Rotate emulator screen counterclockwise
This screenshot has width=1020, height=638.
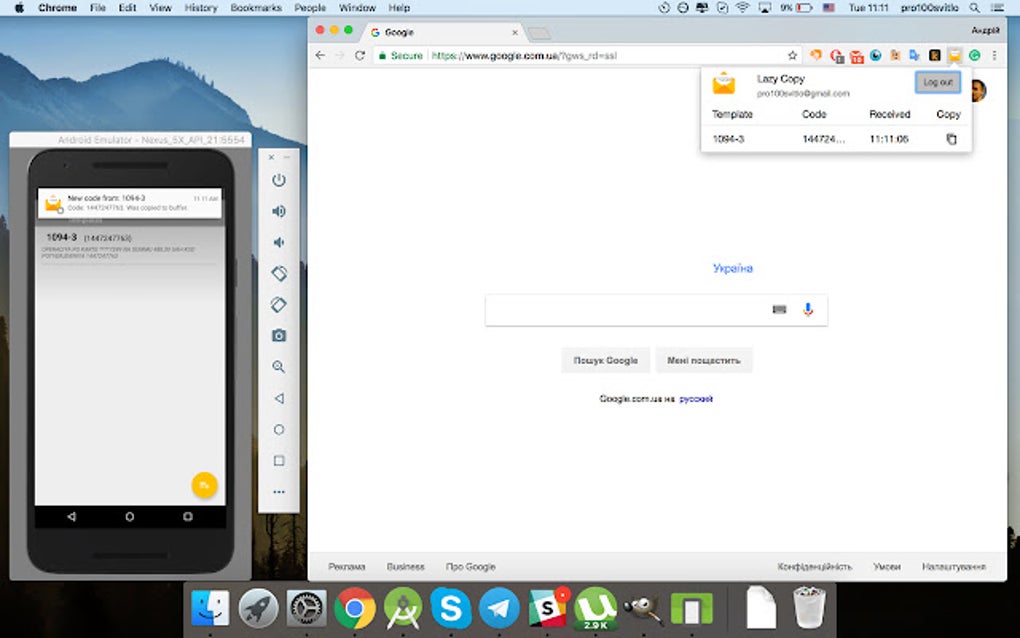coord(279,273)
